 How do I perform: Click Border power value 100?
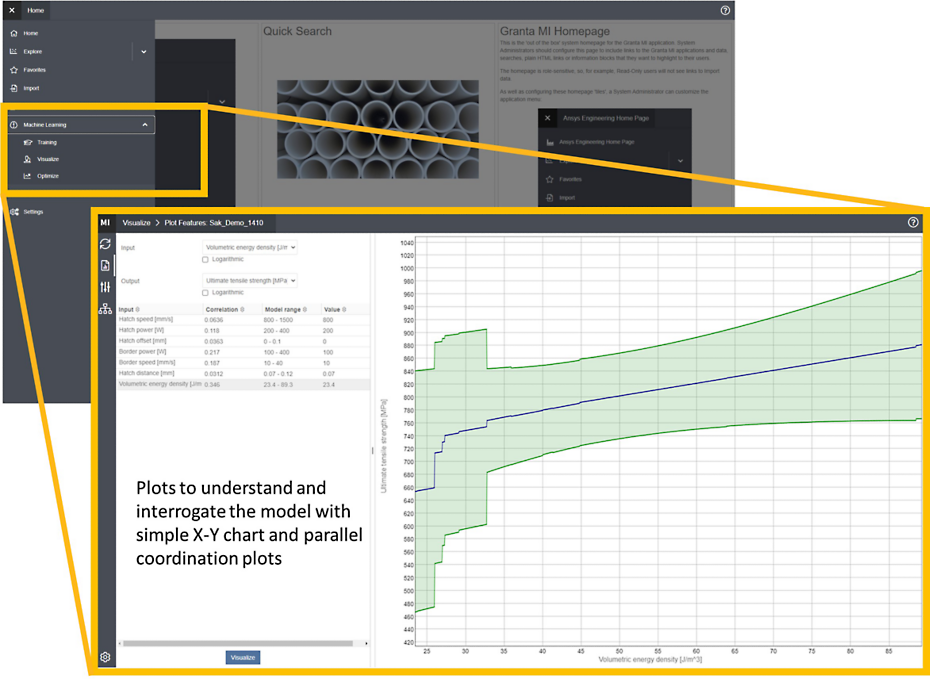point(328,352)
